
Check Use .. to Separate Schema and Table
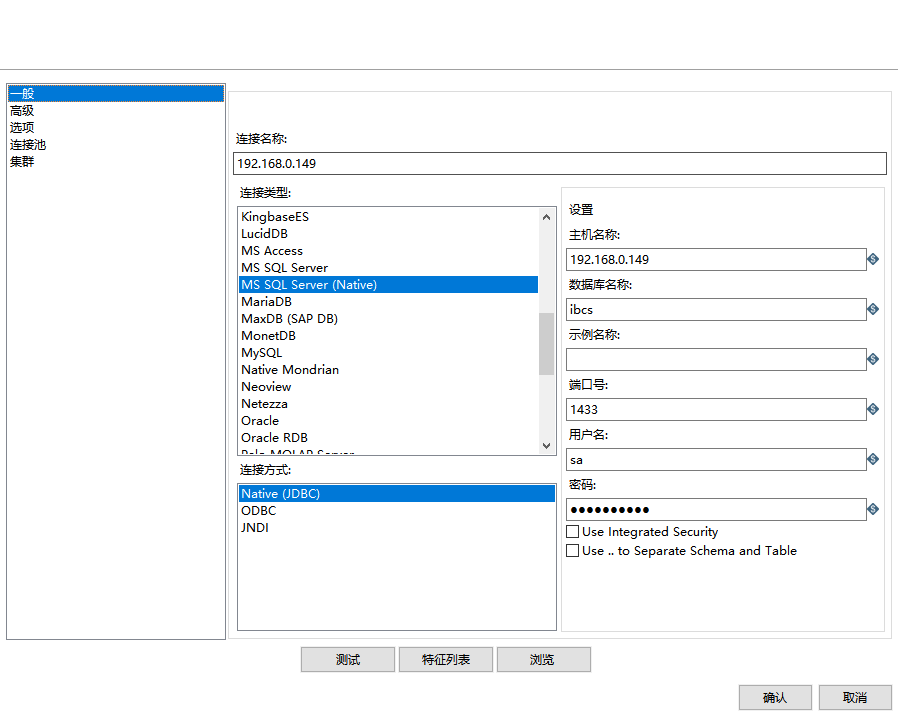[572, 550]
